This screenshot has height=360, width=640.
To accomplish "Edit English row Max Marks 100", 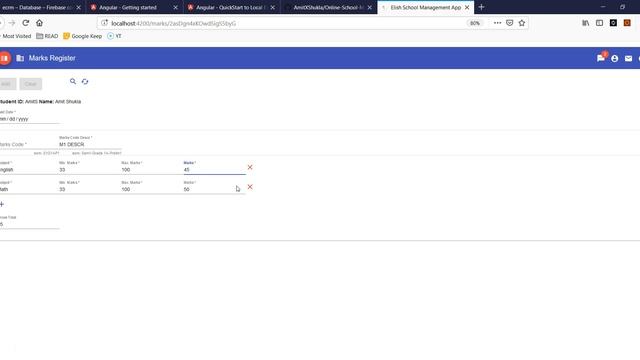I will 152,169.
